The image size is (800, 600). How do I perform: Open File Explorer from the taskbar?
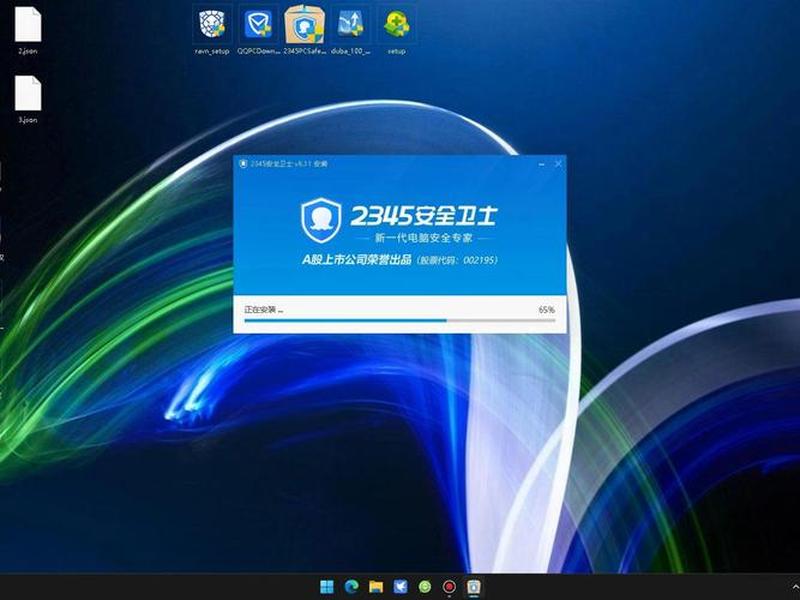(x=376, y=587)
